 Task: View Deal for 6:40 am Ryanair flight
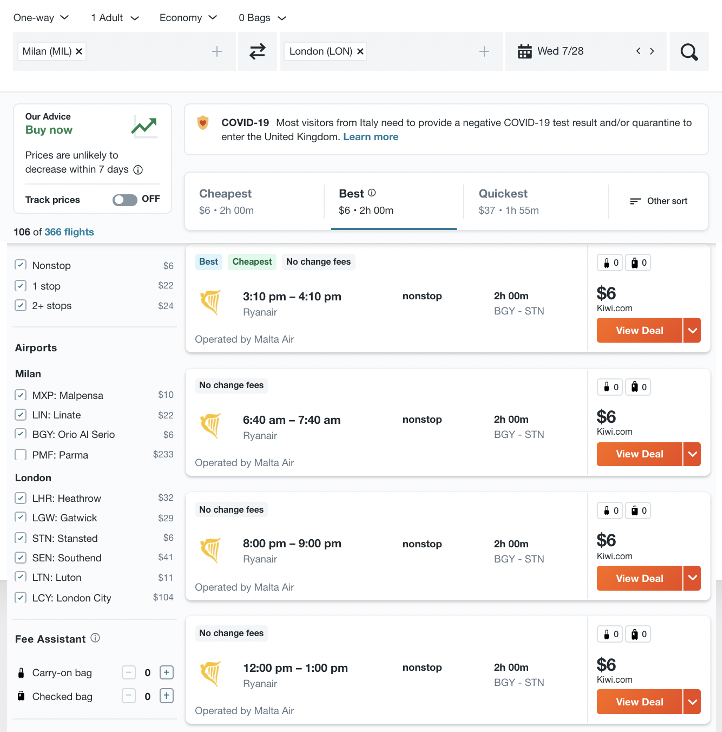tap(639, 454)
